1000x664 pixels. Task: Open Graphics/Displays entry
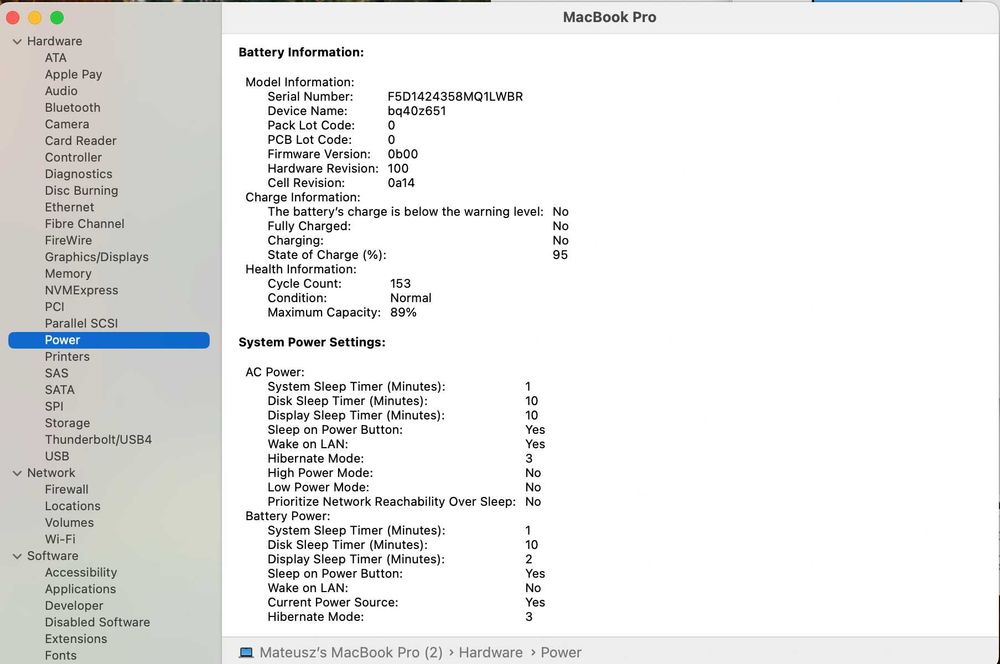[x=97, y=257]
